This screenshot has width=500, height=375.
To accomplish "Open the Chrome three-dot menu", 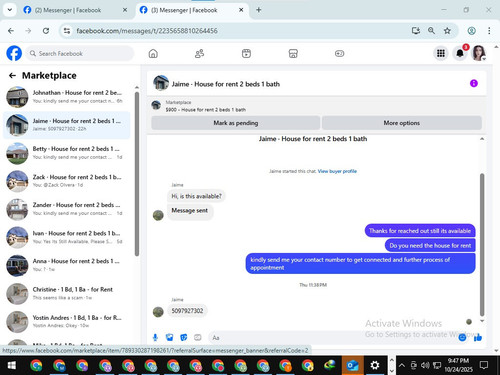I will [x=489, y=31].
